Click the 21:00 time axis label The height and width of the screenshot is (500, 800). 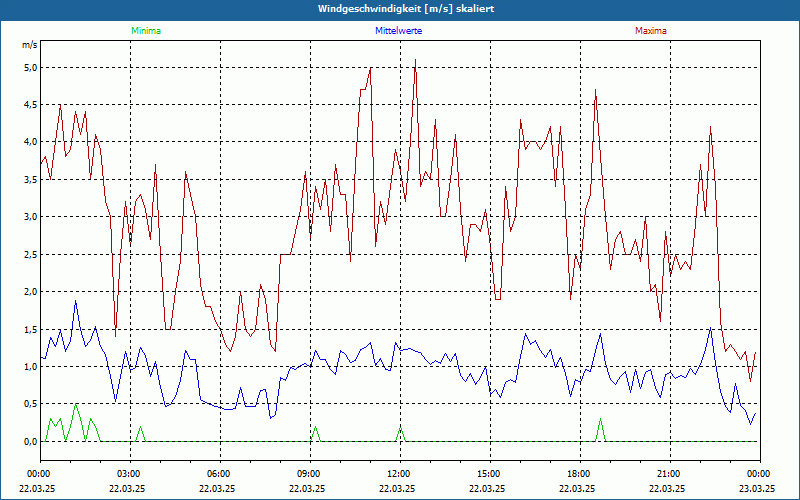[x=670, y=474]
